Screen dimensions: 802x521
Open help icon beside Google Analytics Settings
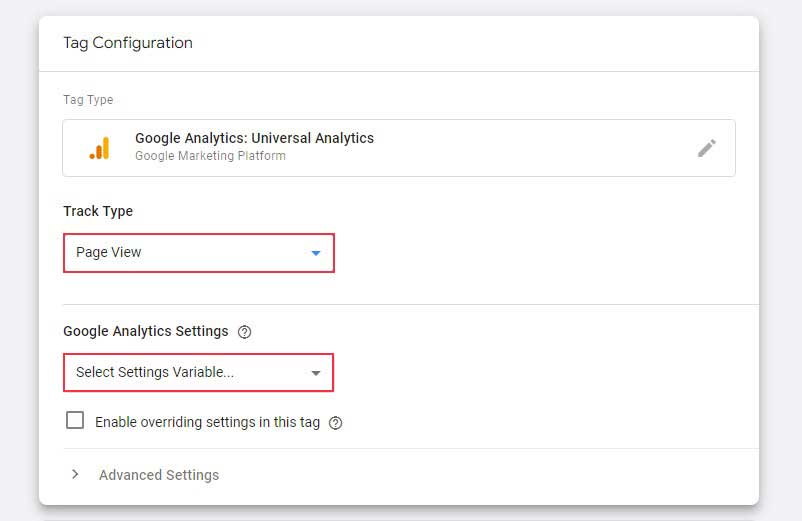[x=245, y=332]
